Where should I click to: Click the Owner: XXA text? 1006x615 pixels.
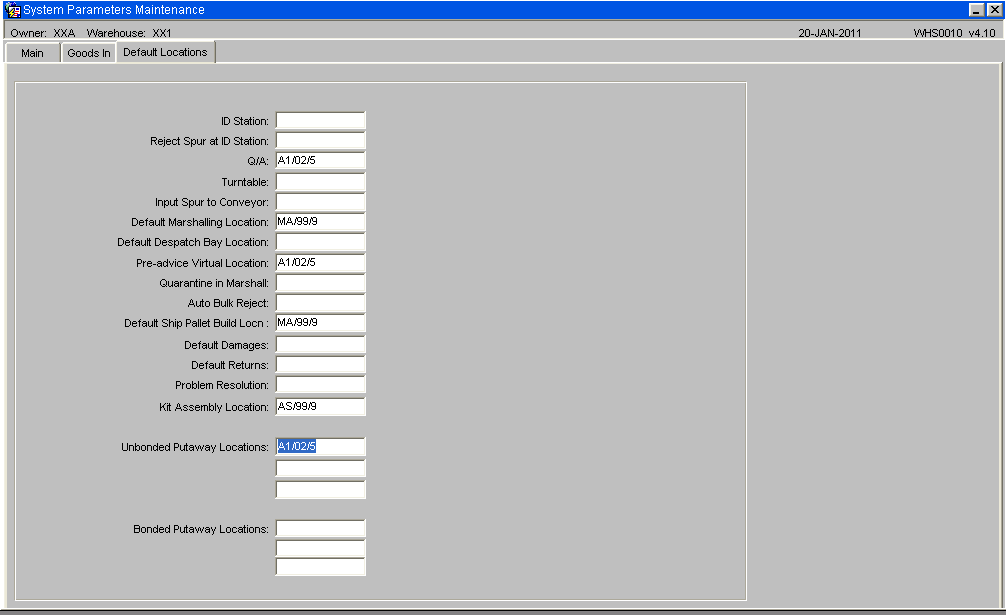[x=42, y=33]
